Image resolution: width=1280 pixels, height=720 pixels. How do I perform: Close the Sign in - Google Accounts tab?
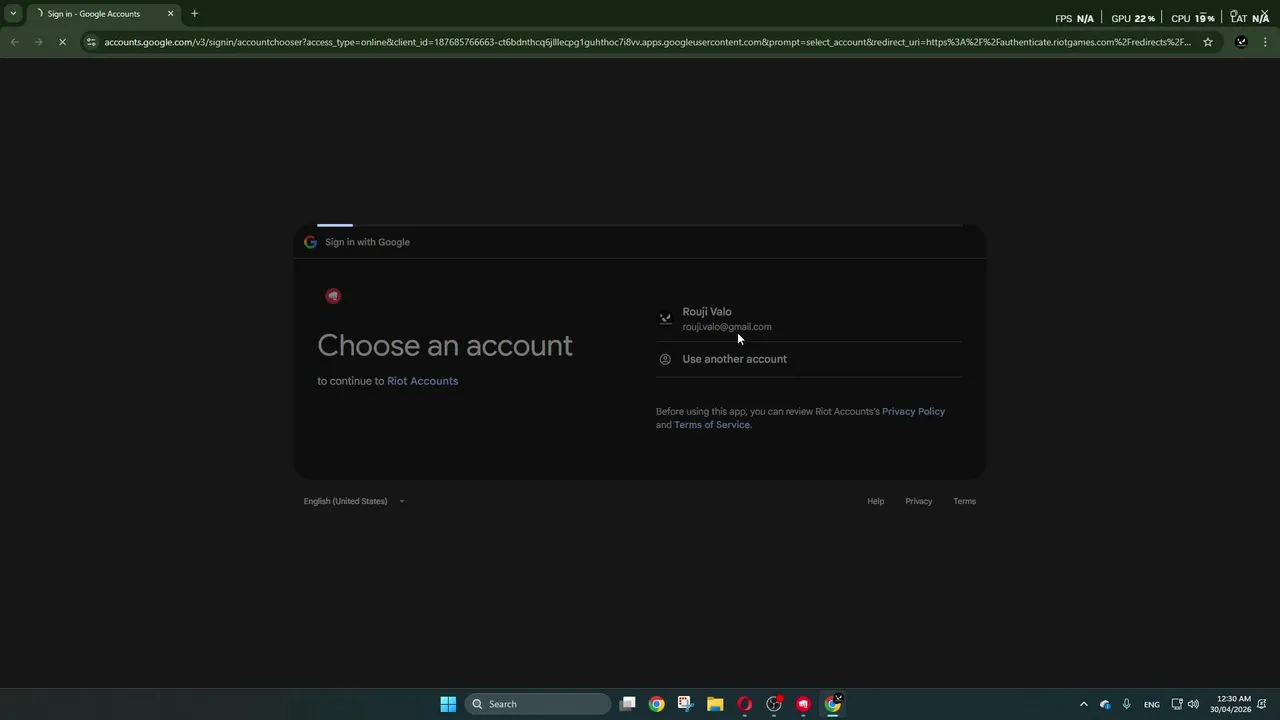point(170,14)
